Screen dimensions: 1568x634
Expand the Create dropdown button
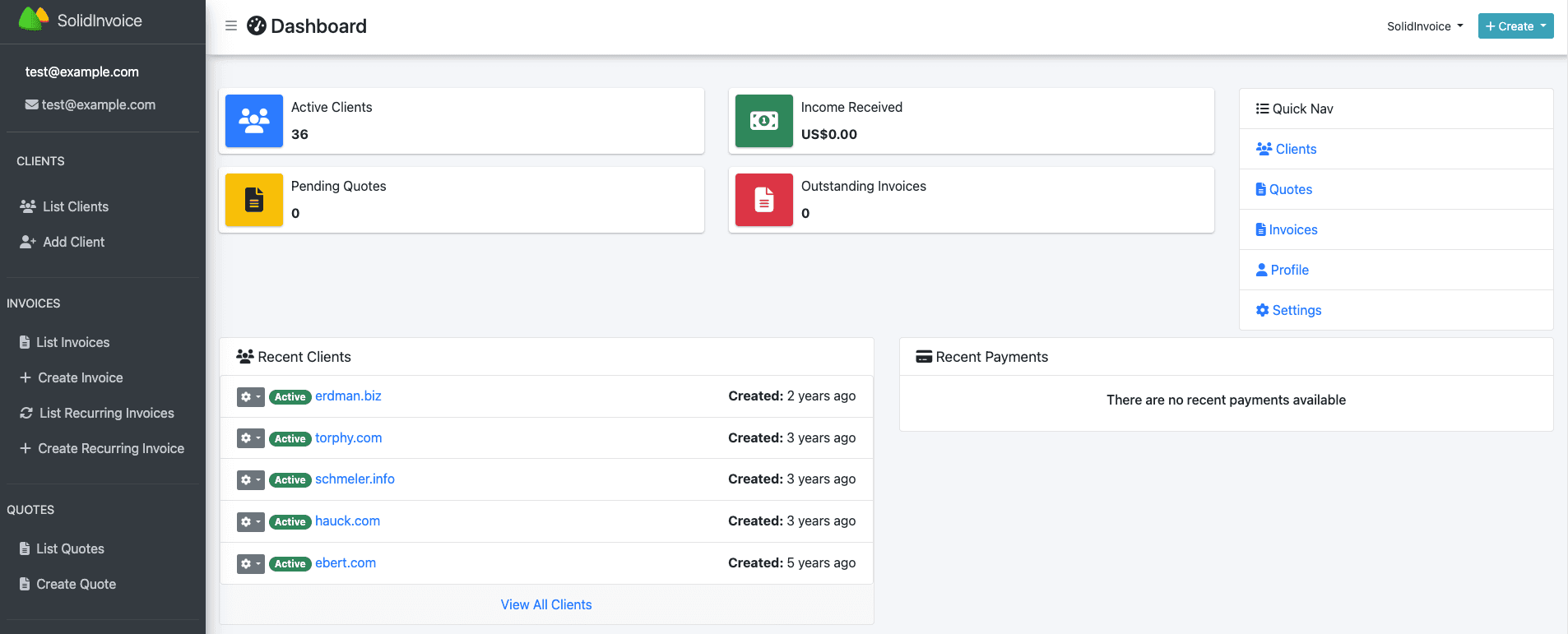coord(1515,26)
